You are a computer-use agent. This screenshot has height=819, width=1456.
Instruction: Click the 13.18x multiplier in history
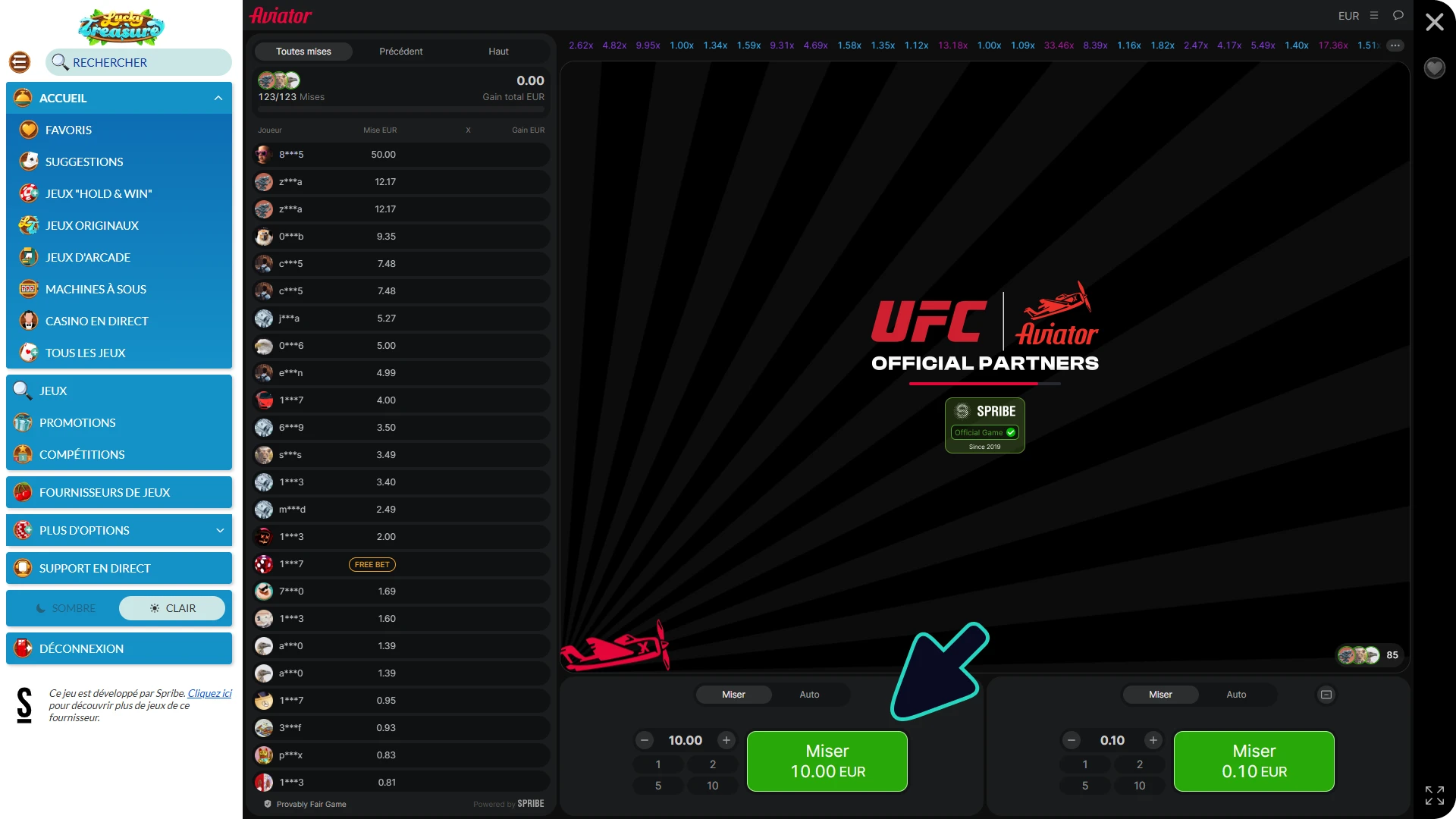coord(952,45)
